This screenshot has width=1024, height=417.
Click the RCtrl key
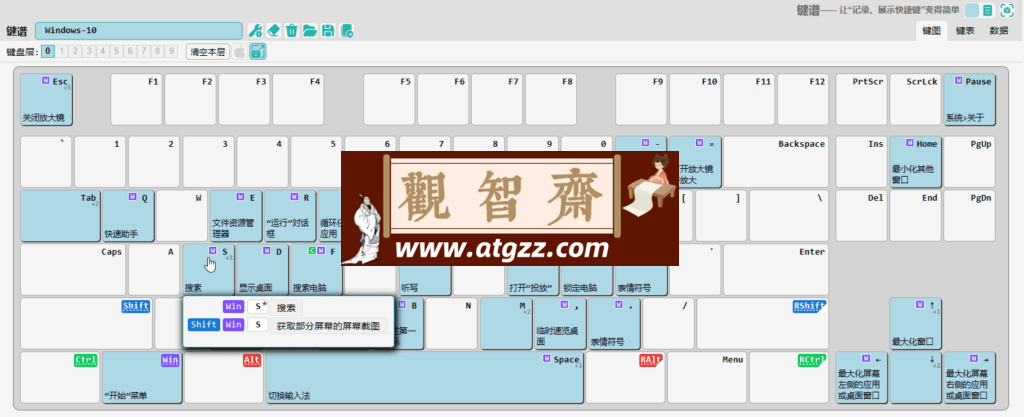[789, 378]
